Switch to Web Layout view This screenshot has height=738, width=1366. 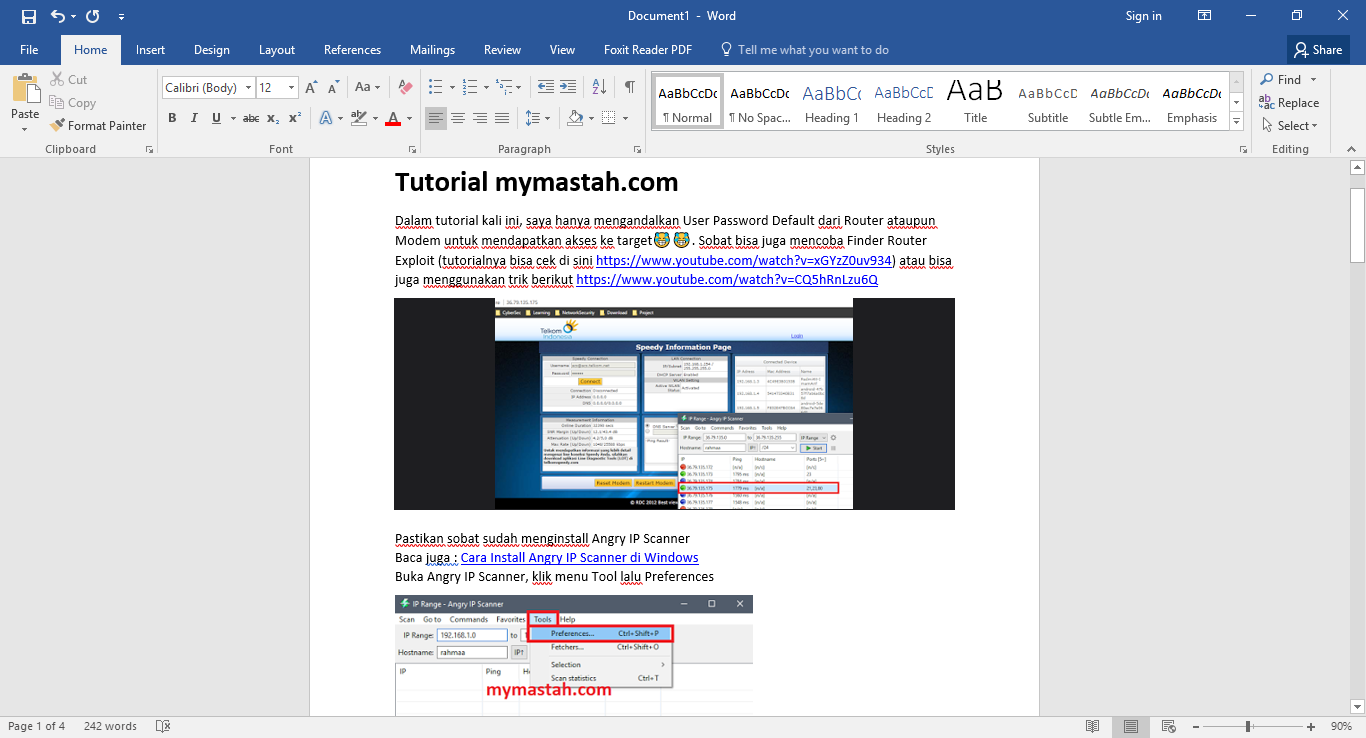1168,726
